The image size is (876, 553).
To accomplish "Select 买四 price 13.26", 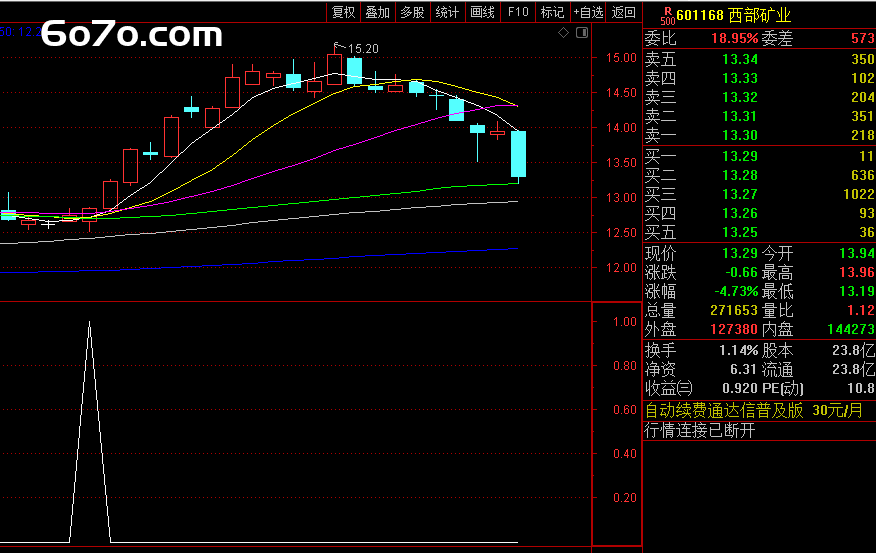I will pos(740,213).
